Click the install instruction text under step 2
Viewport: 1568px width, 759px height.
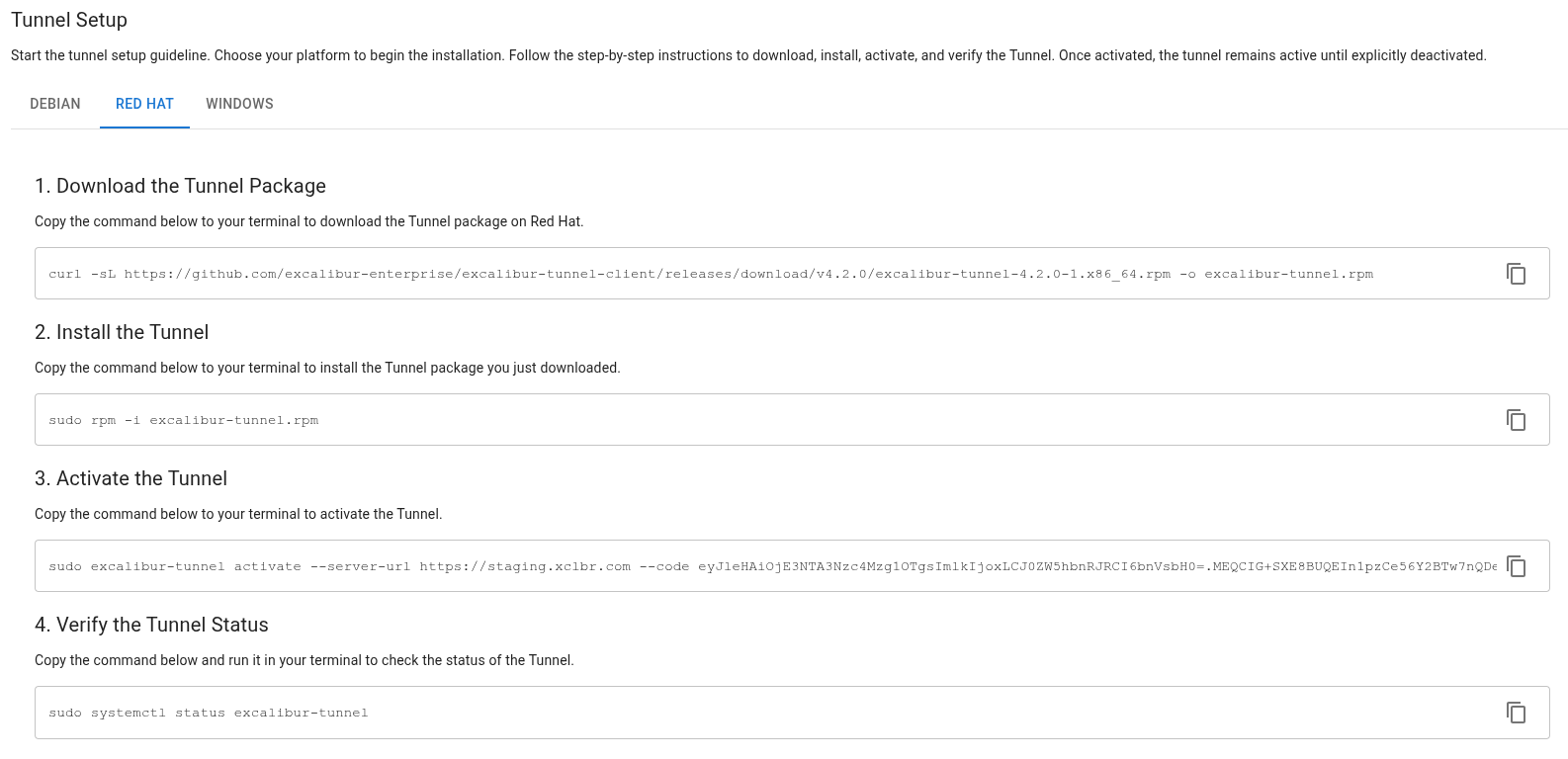(327, 368)
